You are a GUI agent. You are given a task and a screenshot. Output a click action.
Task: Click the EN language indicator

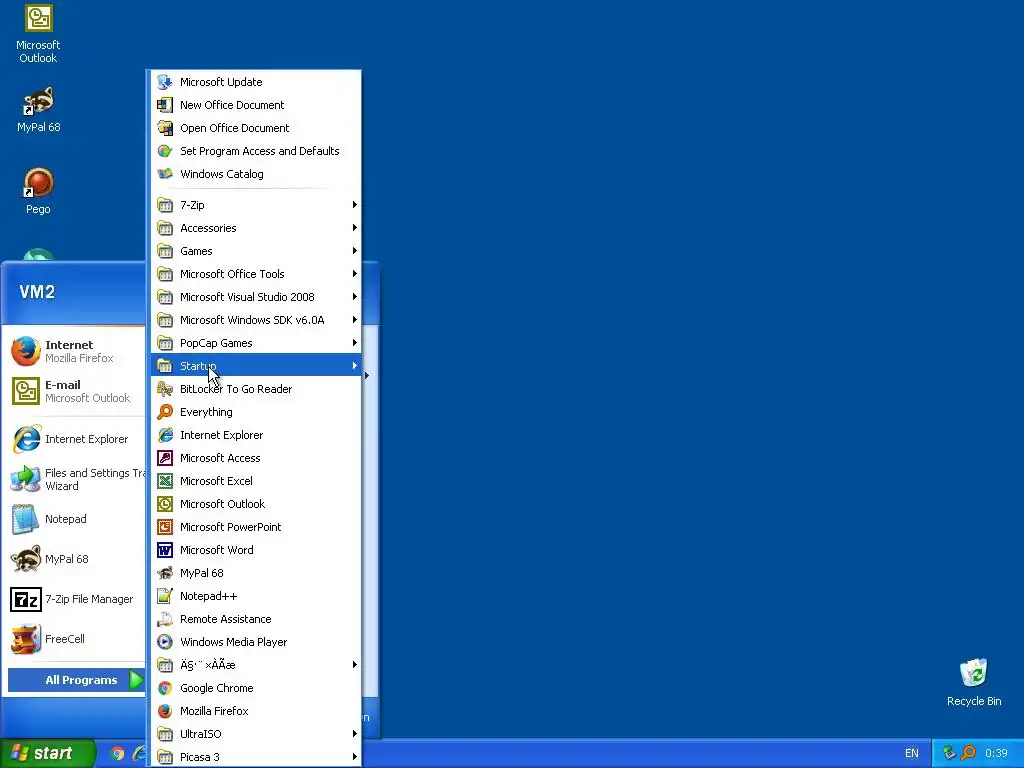coord(912,753)
